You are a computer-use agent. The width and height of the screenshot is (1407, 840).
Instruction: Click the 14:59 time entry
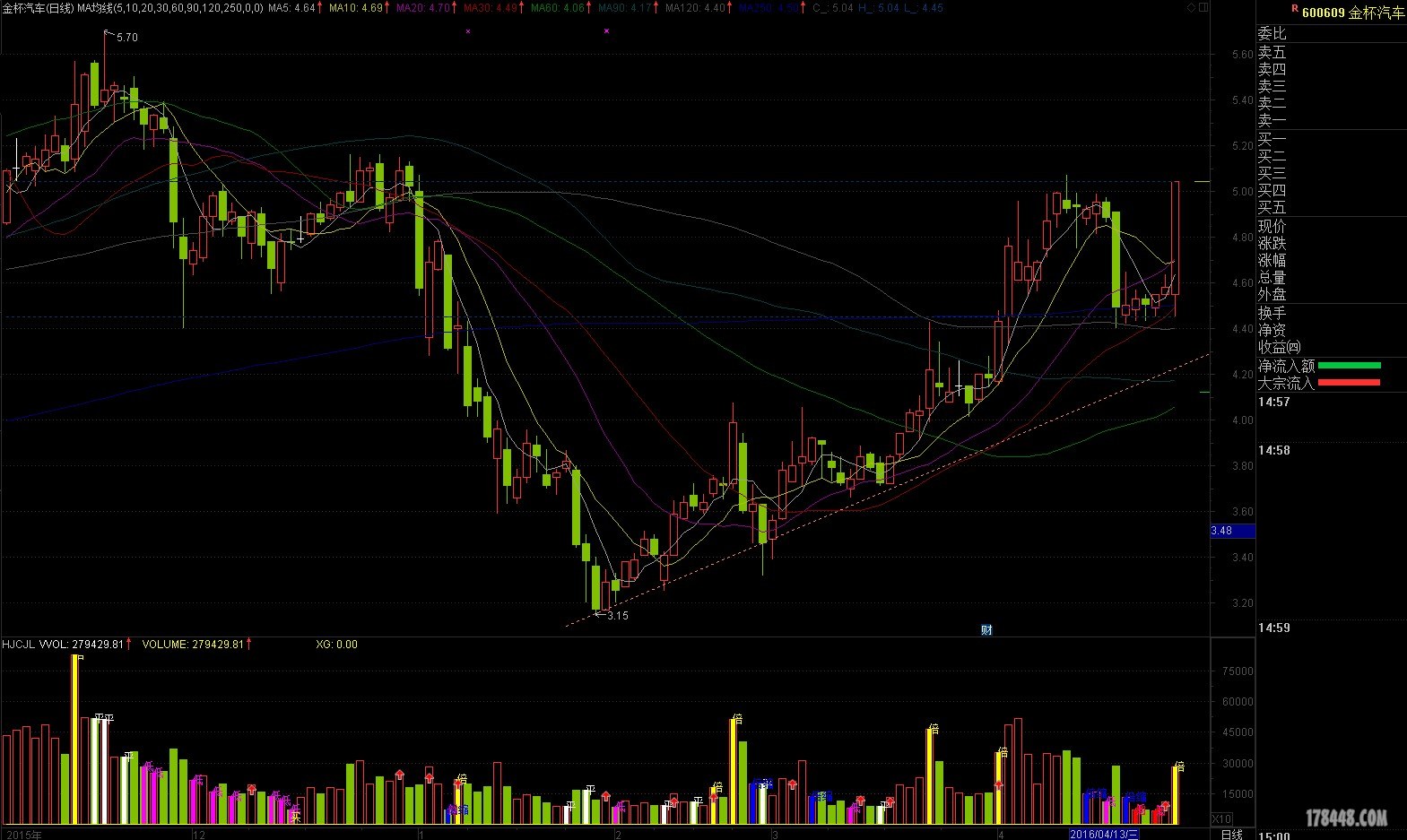click(x=1273, y=628)
